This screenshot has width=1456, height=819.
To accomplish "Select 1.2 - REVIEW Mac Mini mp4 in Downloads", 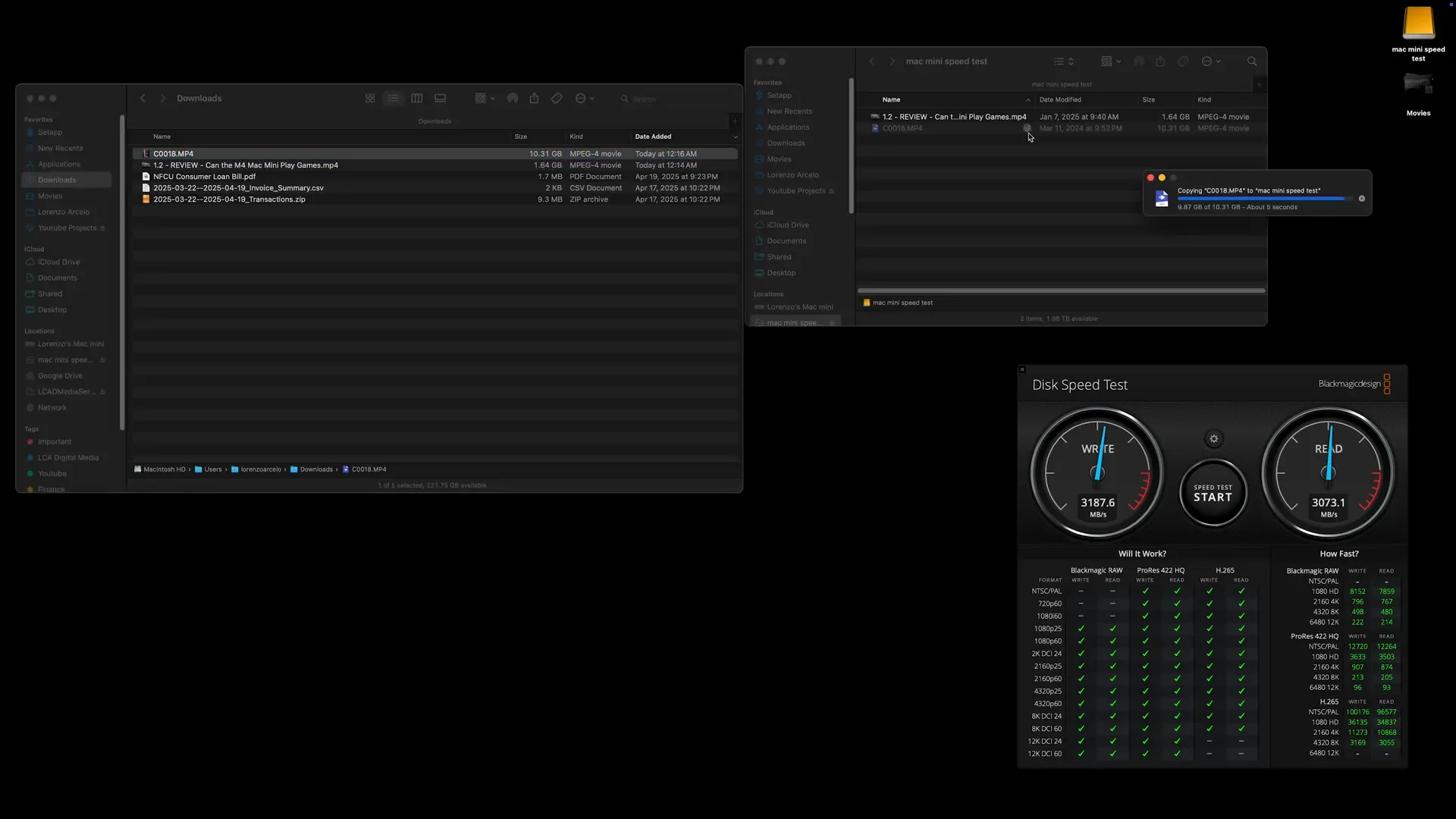I will 435,165.
